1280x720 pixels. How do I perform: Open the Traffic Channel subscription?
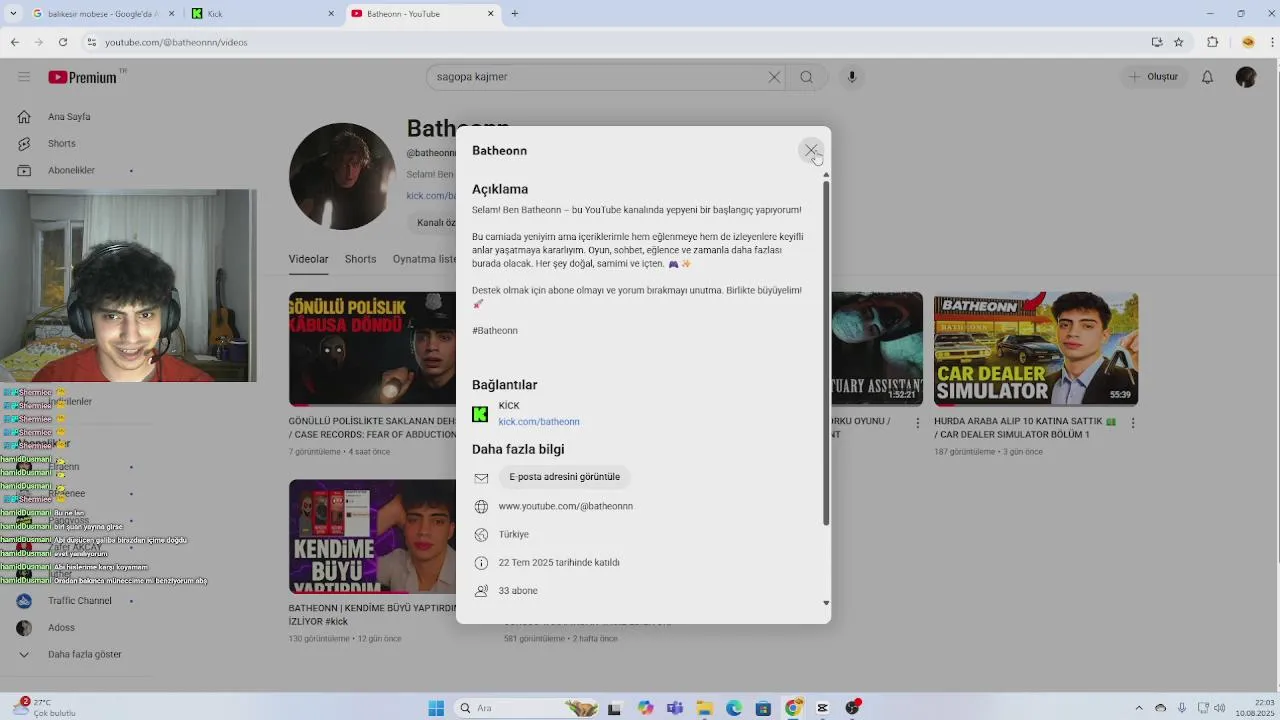pyautogui.click(x=80, y=601)
